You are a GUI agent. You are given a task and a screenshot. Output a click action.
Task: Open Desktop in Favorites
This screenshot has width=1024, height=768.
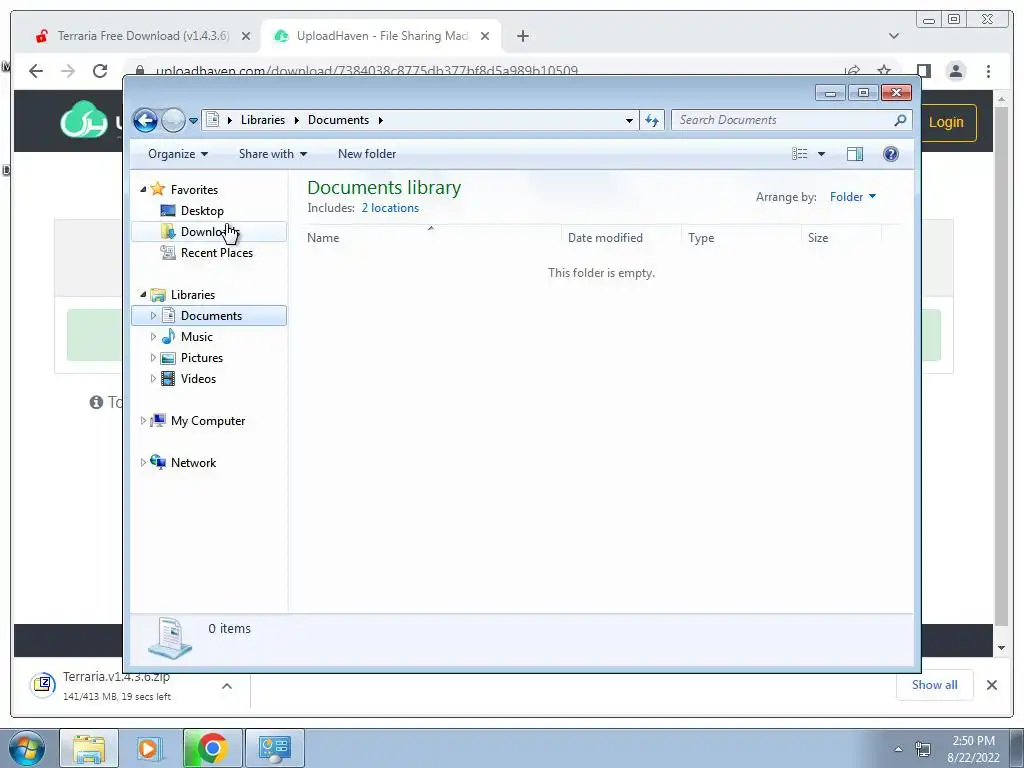202,211
